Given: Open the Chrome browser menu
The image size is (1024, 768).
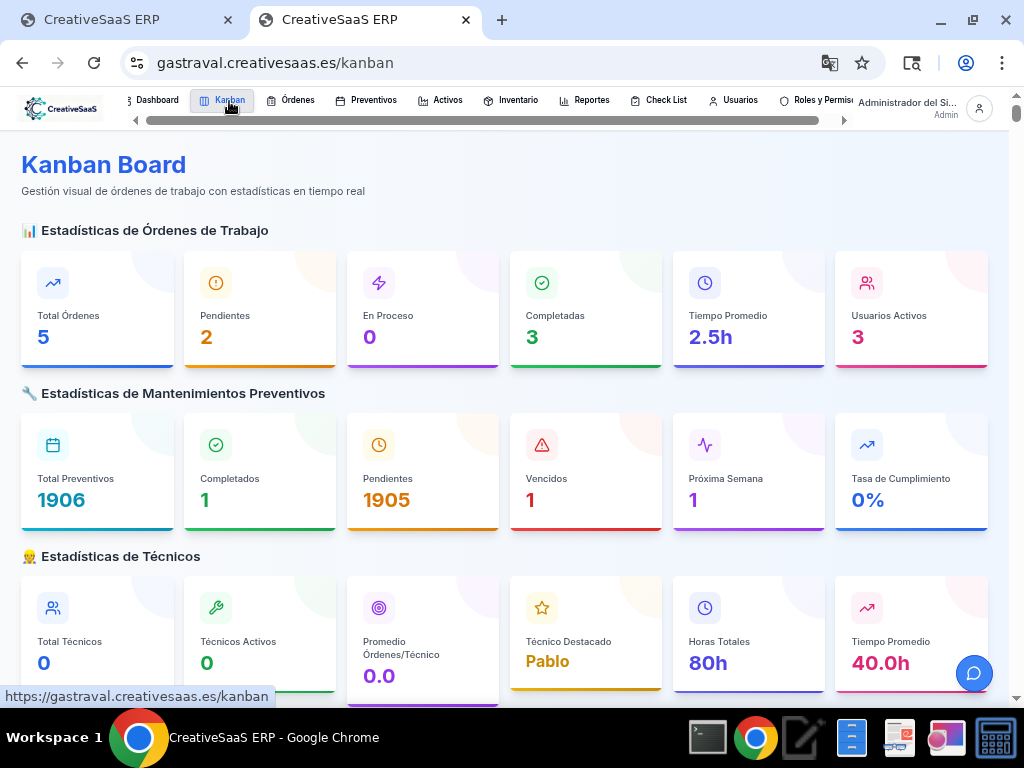Looking at the screenshot, I should click(x=1002, y=63).
